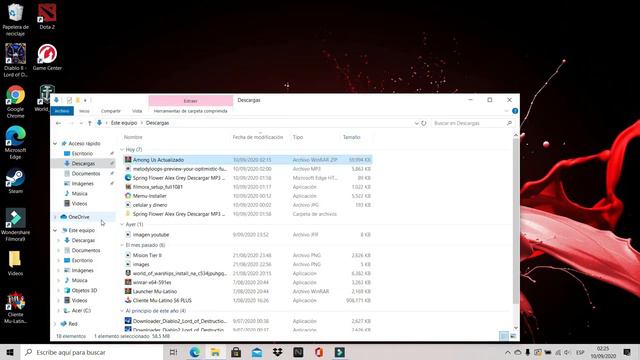Collapse the Hoy (7) group
The image size is (640, 360).
tap(122, 150)
